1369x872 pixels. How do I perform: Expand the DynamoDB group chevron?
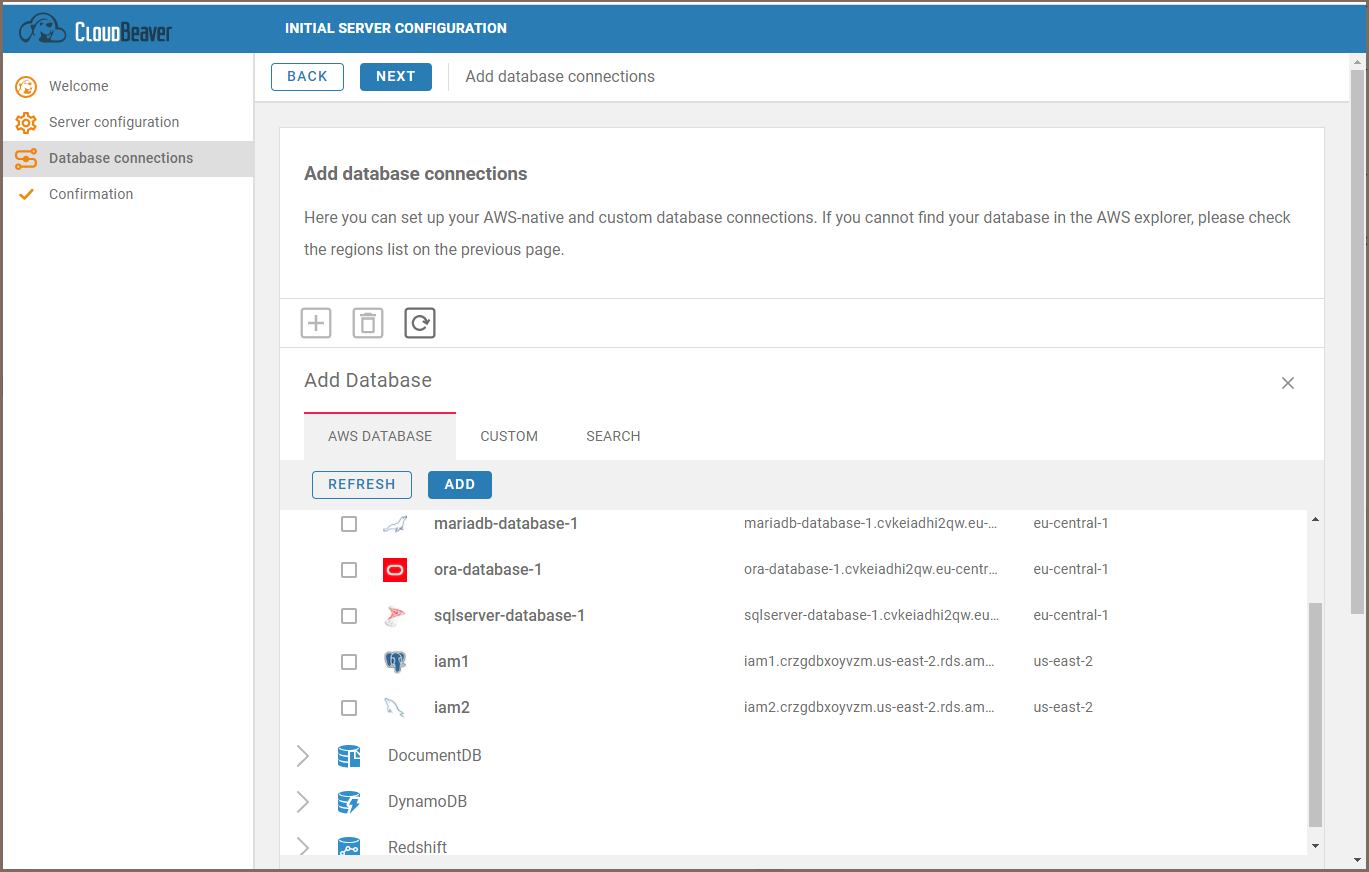pos(303,802)
